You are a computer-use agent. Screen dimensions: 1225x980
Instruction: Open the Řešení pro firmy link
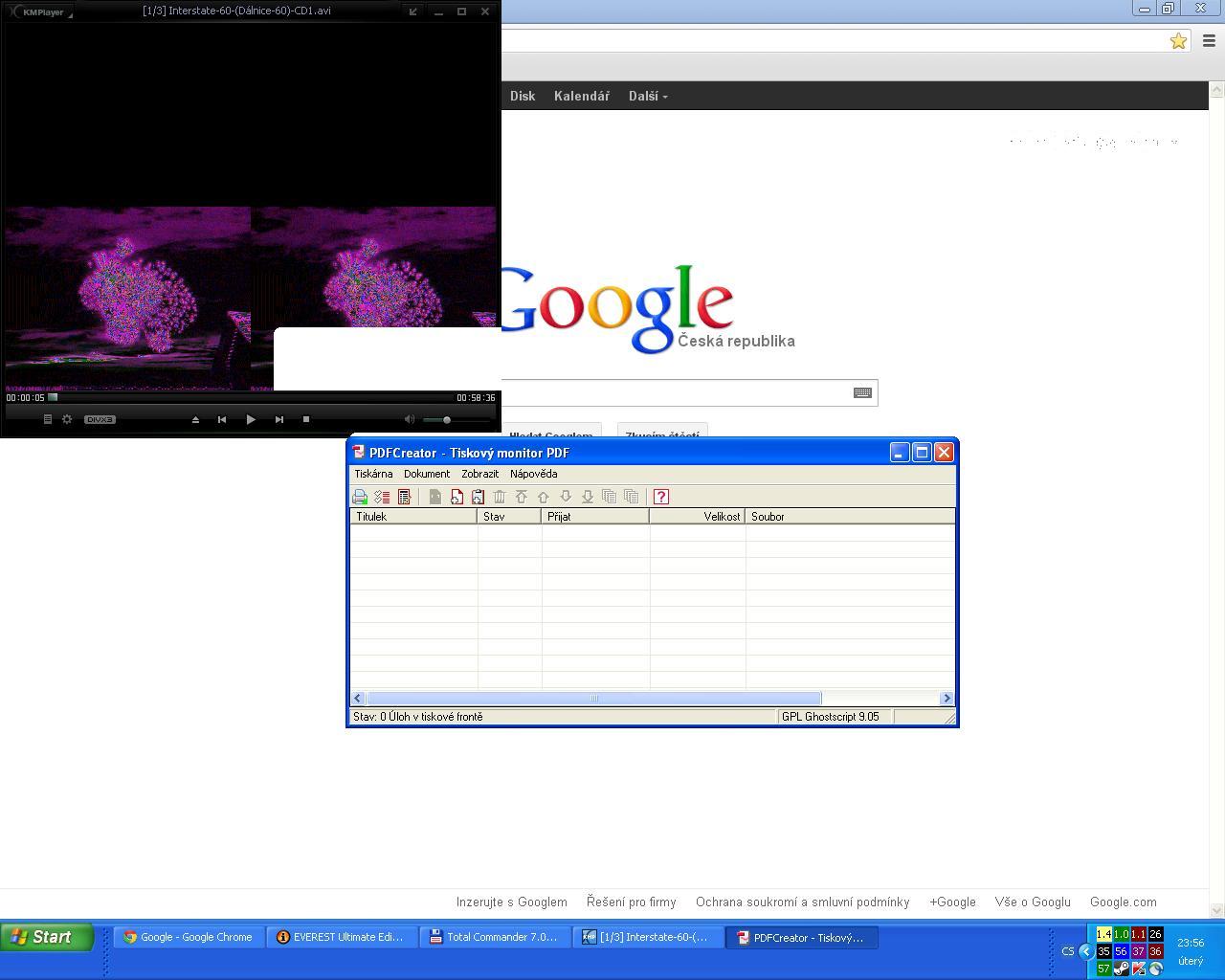tap(631, 902)
